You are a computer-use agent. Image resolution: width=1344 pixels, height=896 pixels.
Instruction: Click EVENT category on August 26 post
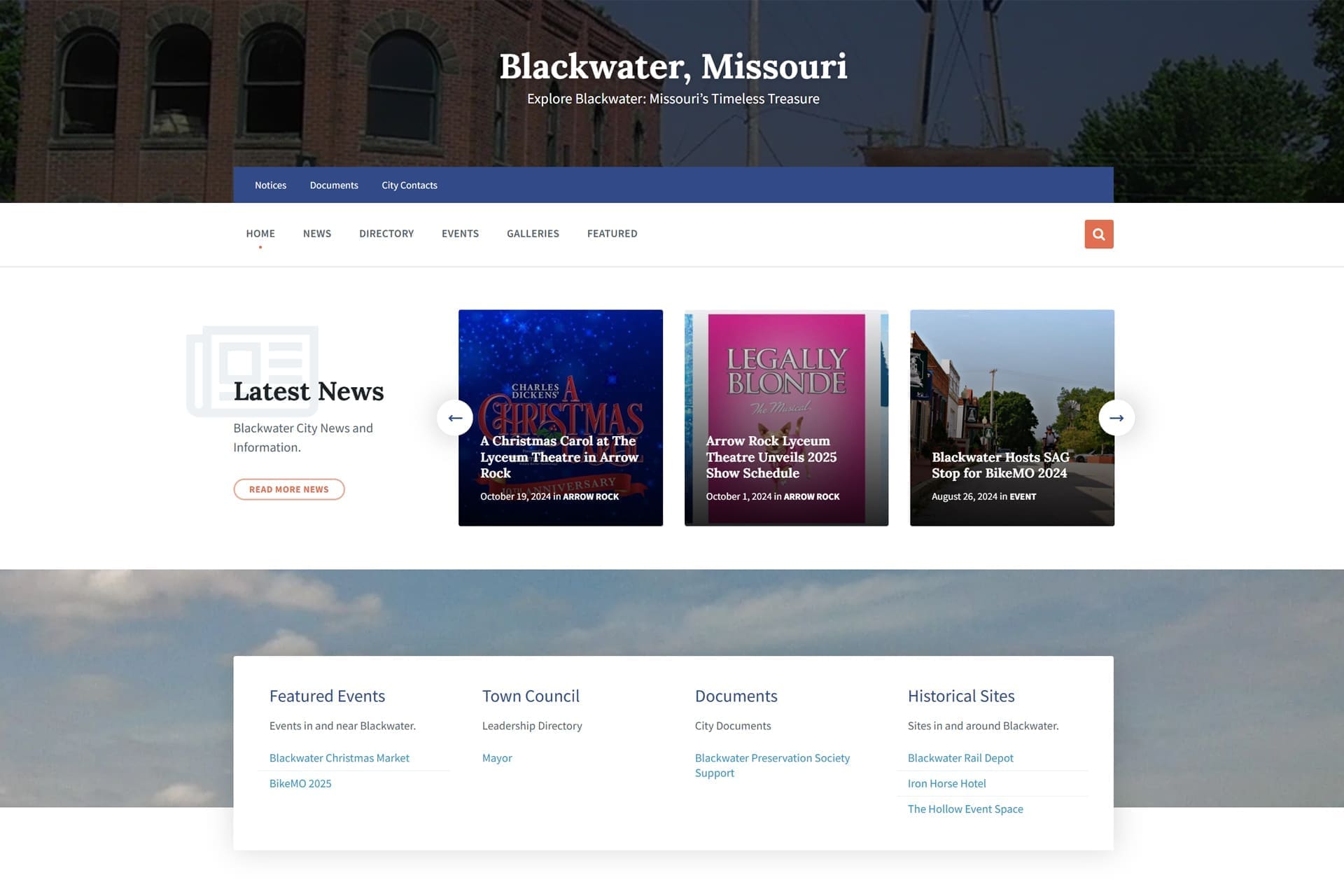1023,496
